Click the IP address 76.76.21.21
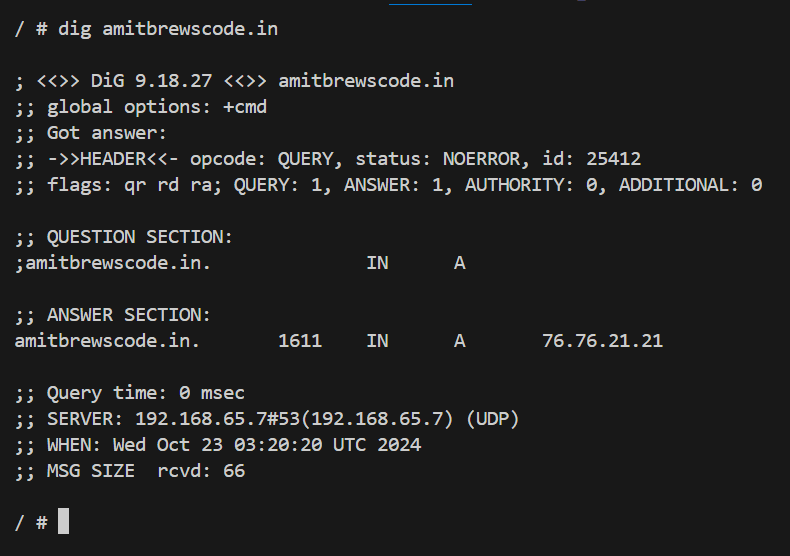This screenshot has height=556, width=790. pos(602,341)
